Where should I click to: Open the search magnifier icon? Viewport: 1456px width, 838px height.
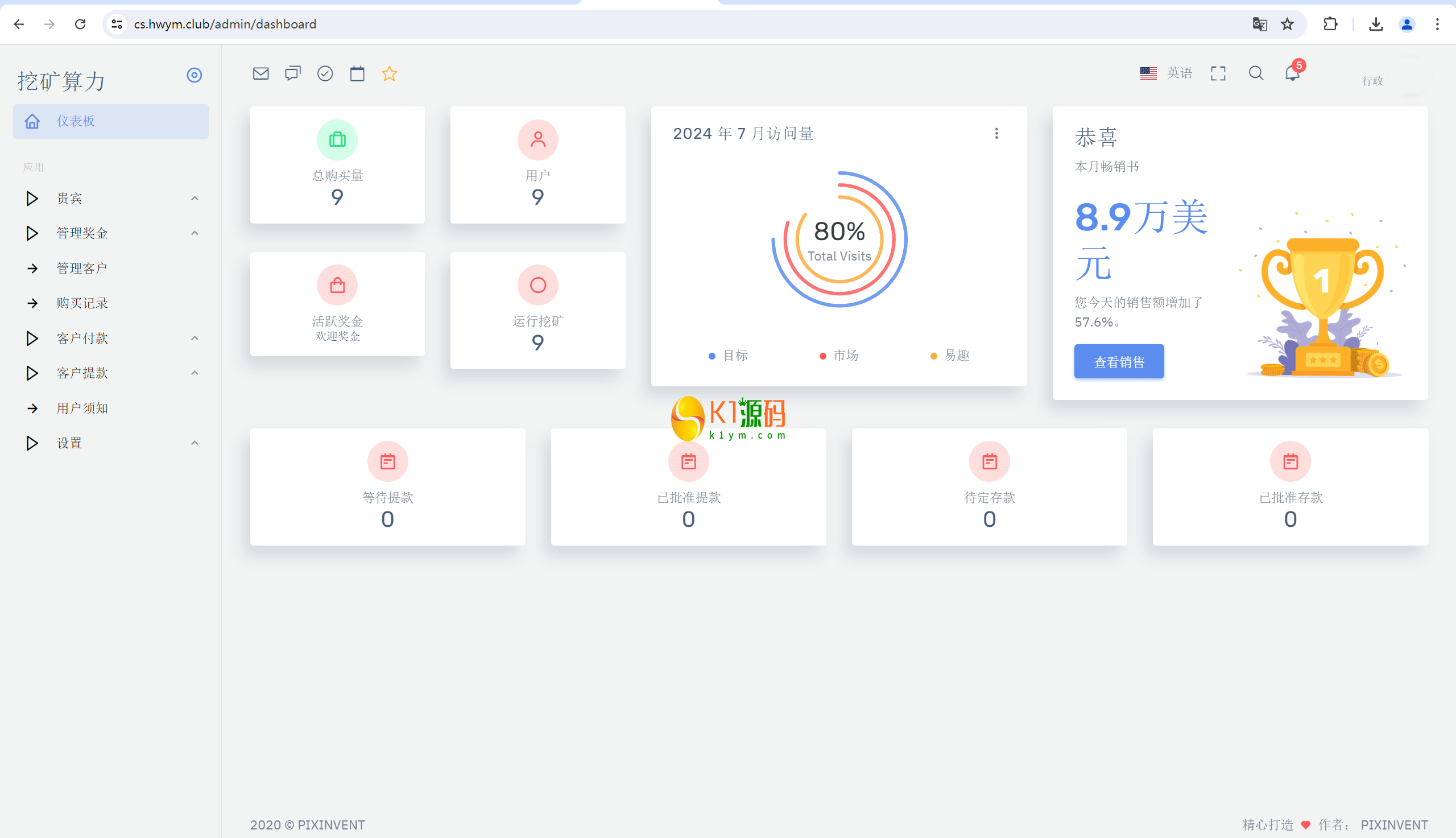click(x=1256, y=73)
